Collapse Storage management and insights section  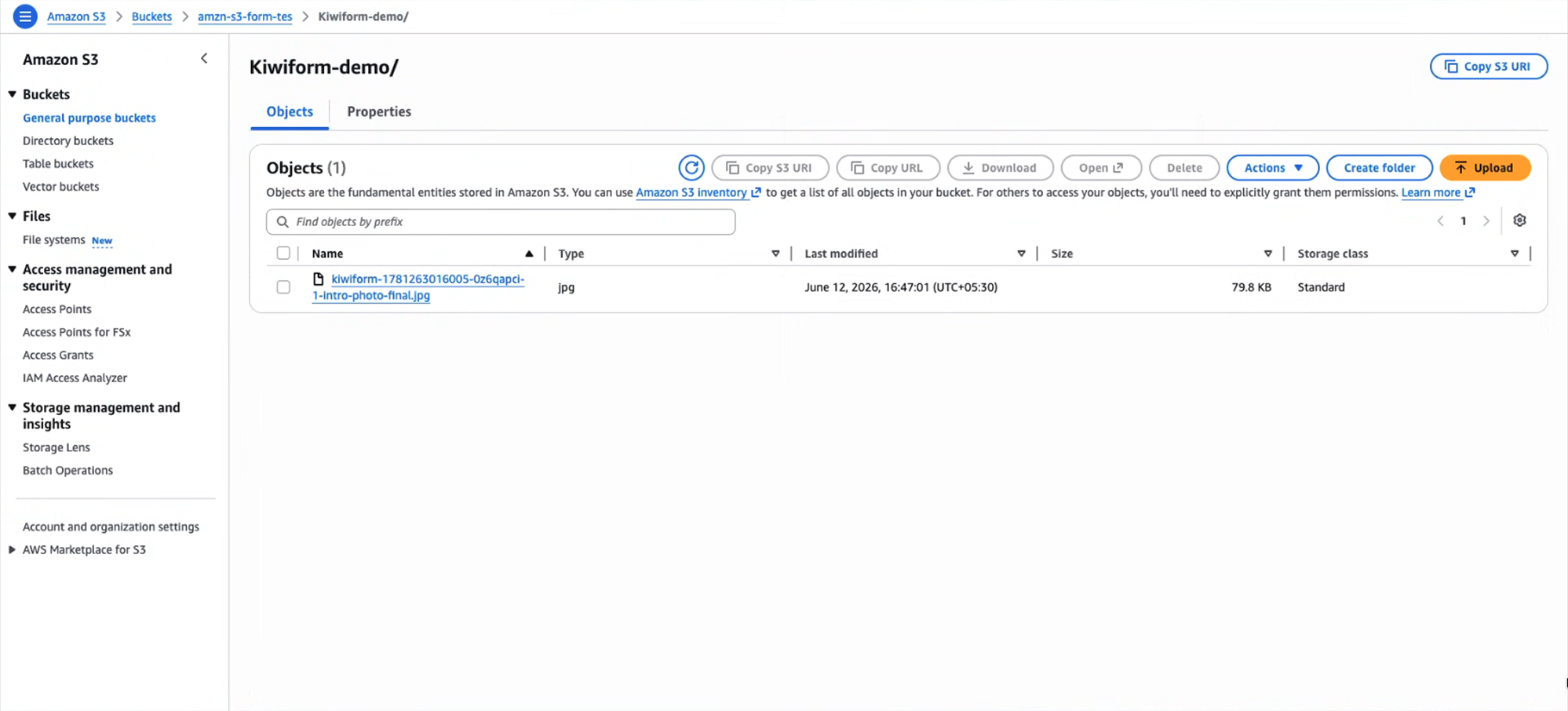[13, 407]
